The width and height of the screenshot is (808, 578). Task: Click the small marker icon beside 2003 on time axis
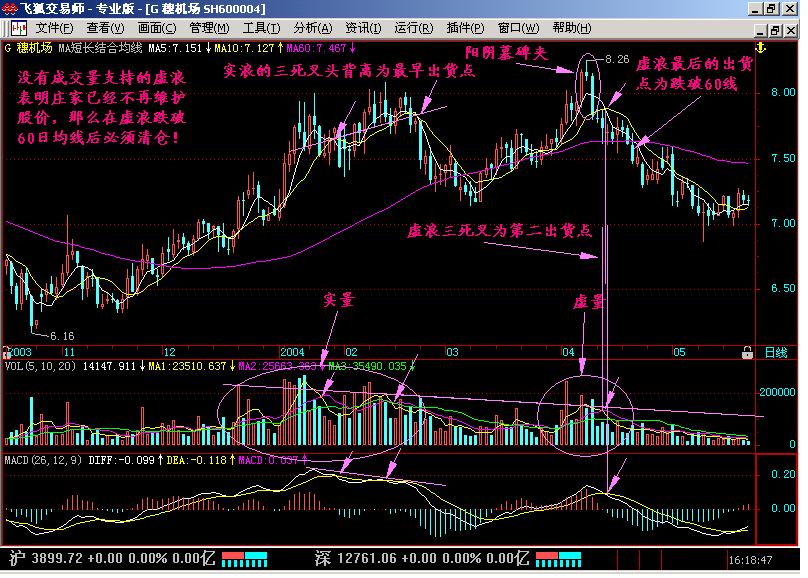click(x=7, y=353)
